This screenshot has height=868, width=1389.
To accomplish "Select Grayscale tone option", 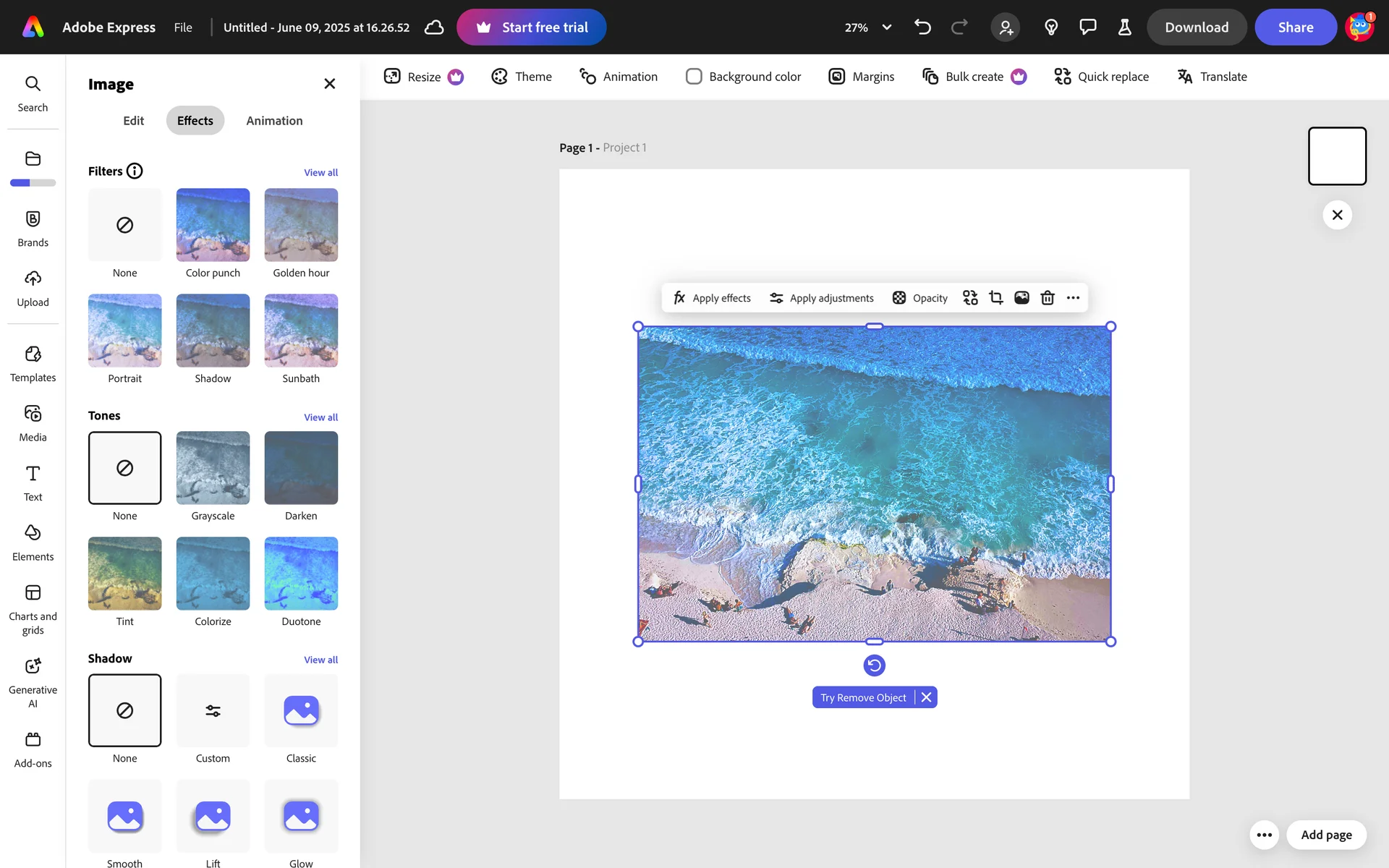I will click(x=213, y=468).
